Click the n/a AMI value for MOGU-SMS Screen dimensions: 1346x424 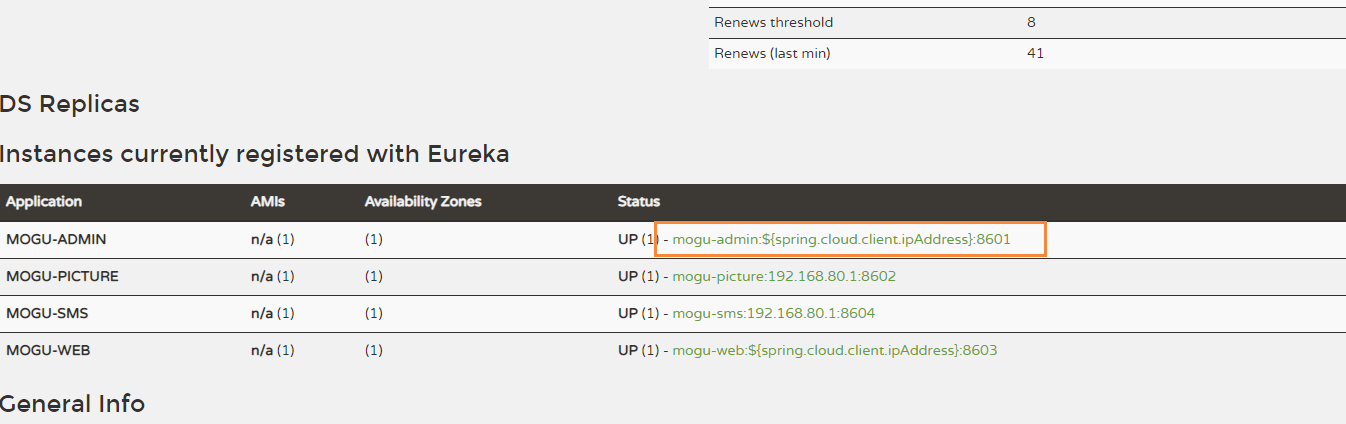point(261,314)
